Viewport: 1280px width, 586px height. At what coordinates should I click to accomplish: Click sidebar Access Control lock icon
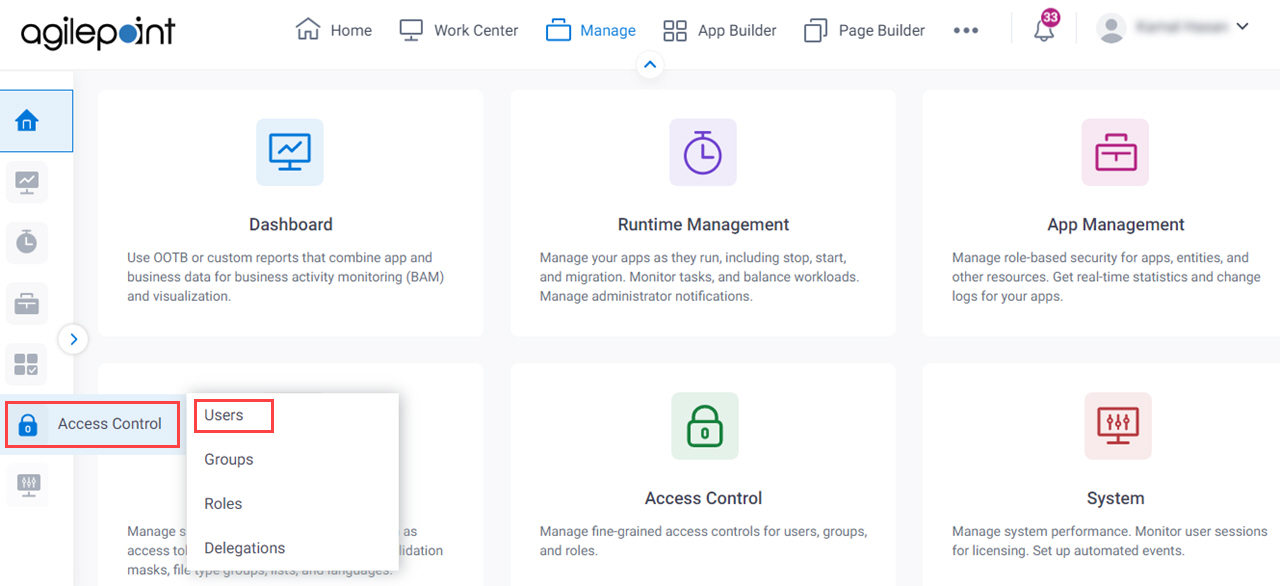tap(27, 425)
